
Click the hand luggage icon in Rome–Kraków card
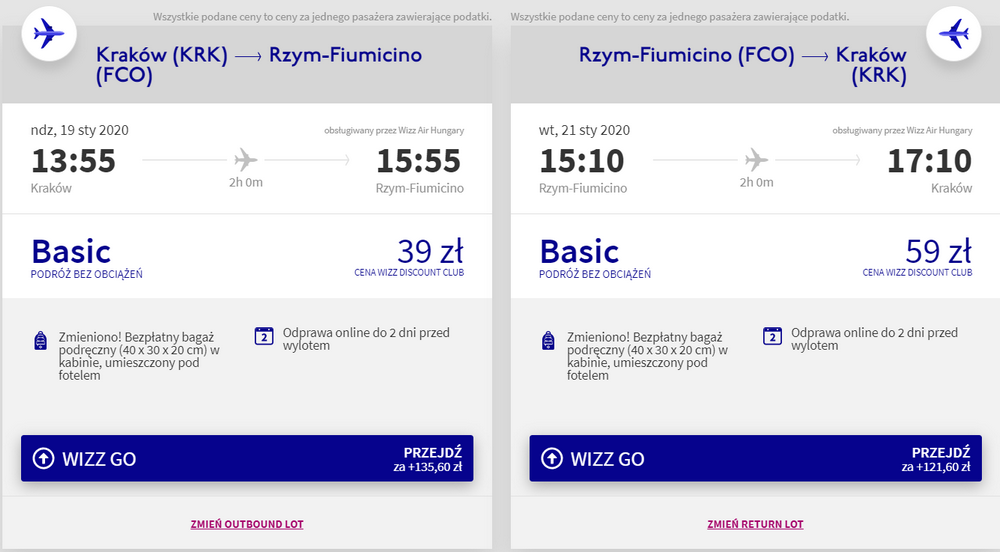548,340
